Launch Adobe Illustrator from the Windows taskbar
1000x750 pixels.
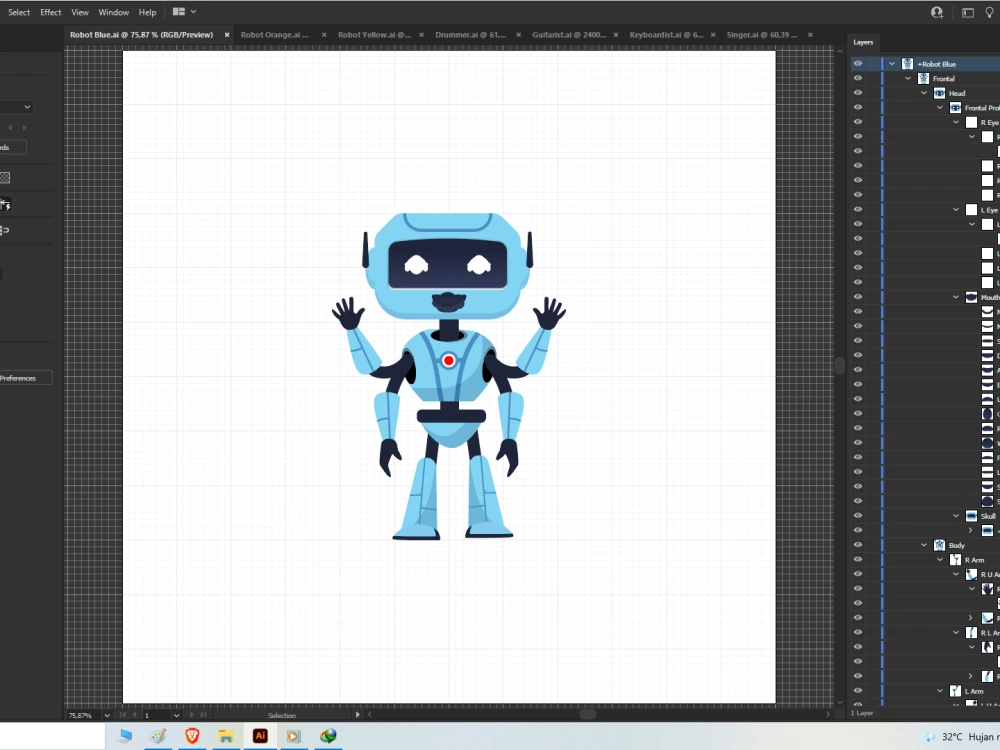click(260, 736)
